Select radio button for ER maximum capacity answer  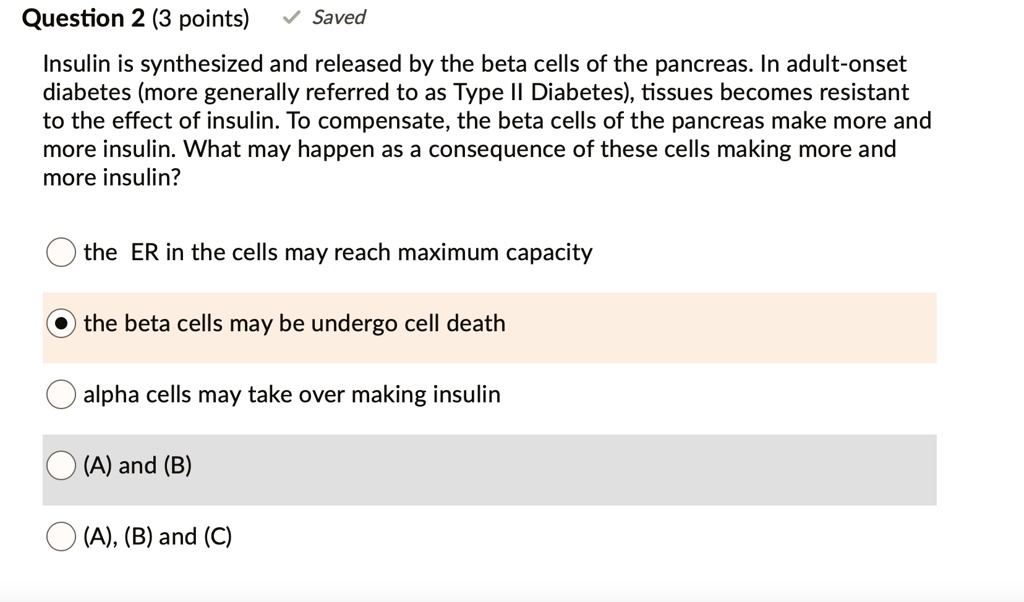tap(61, 252)
